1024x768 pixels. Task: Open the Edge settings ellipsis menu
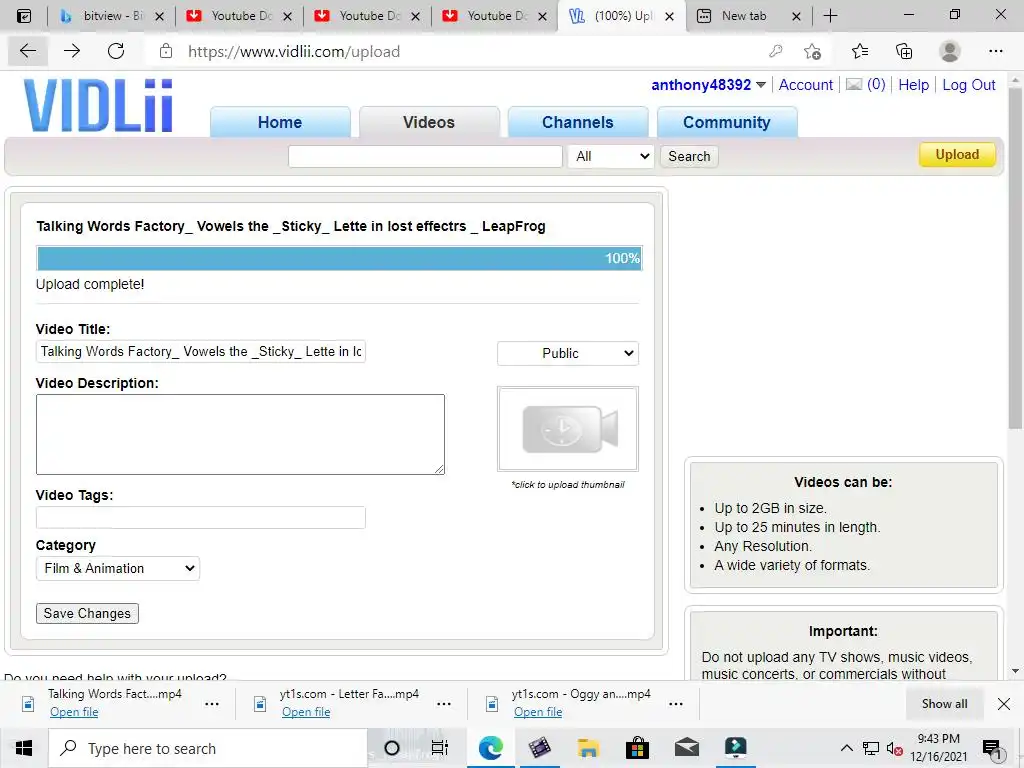click(x=995, y=51)
